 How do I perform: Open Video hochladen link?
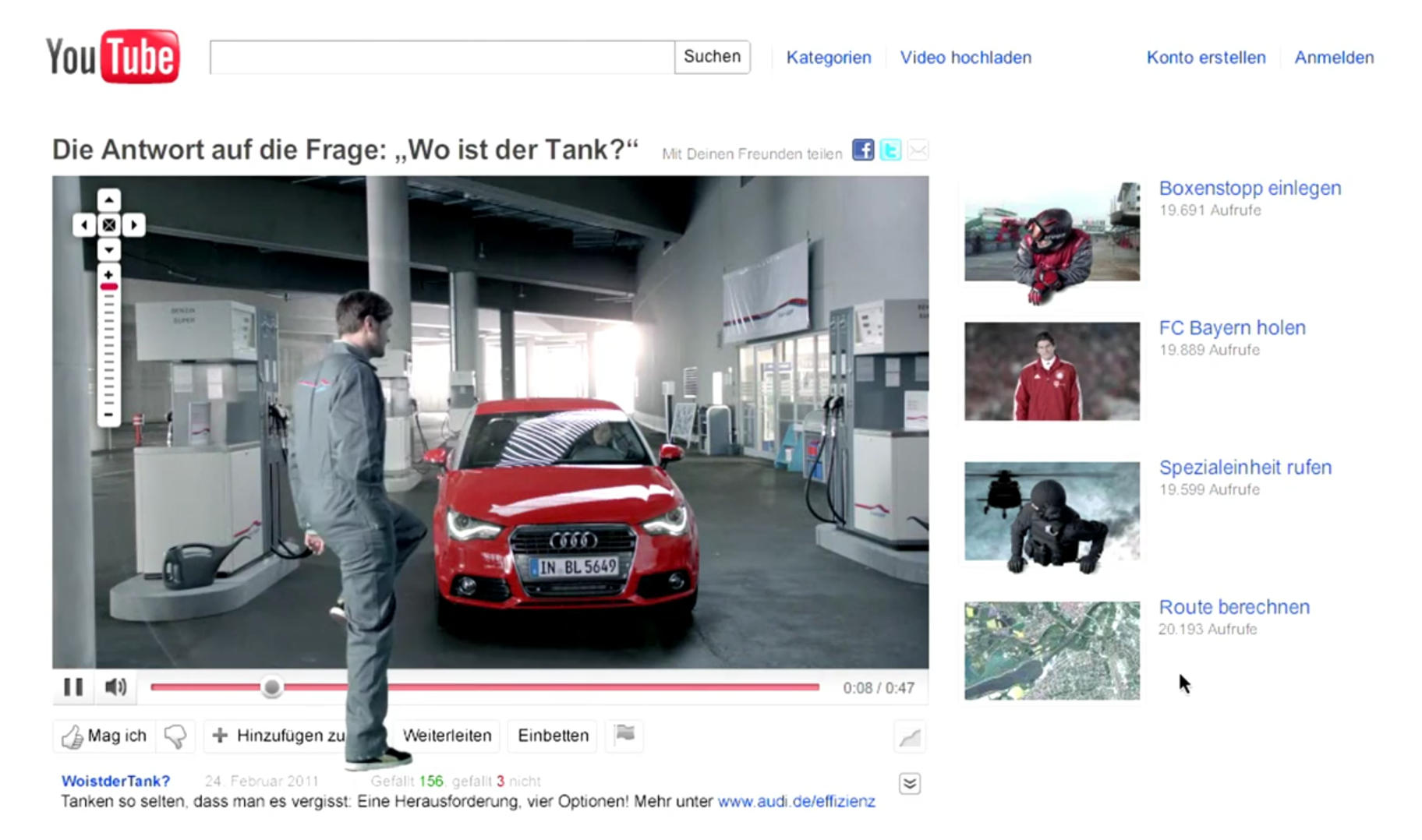click(x=966, y=58)
